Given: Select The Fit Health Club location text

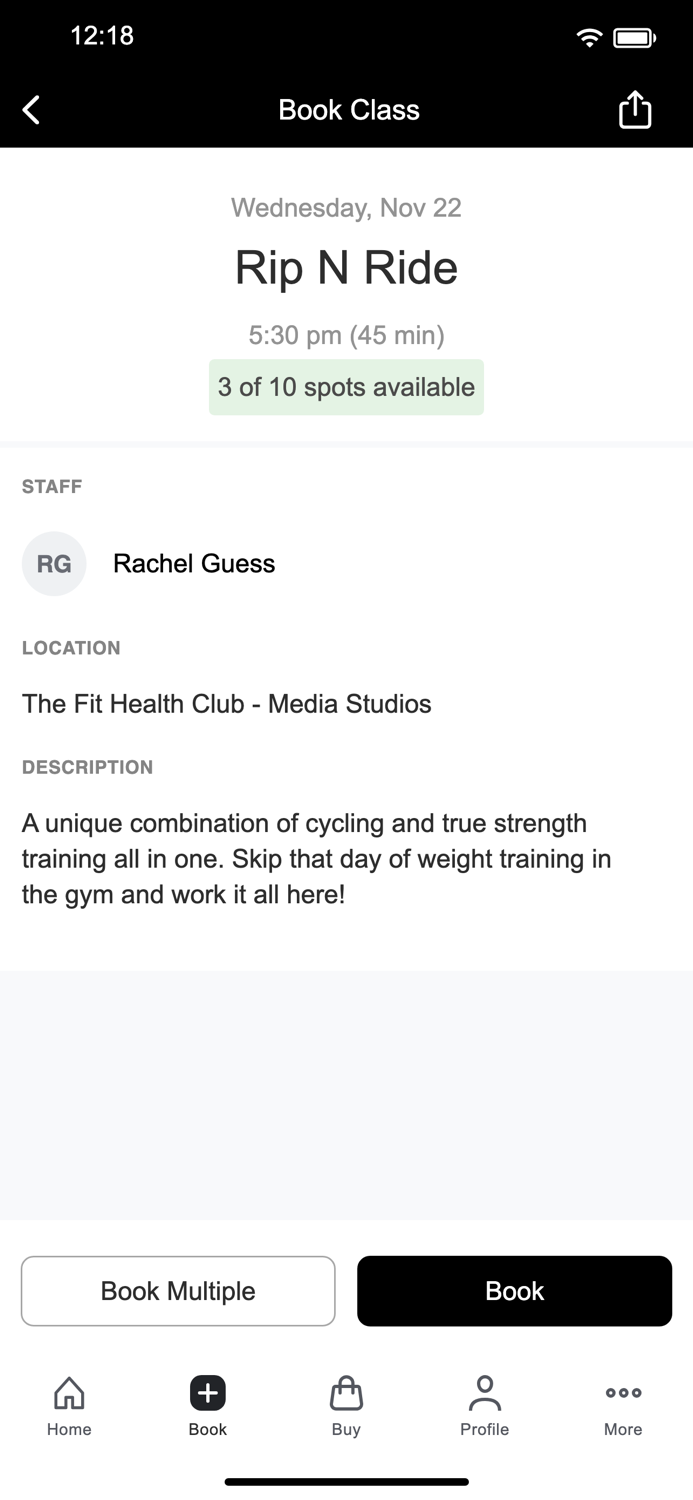Looking at the screenshot, I should click(x=226, y=703).
